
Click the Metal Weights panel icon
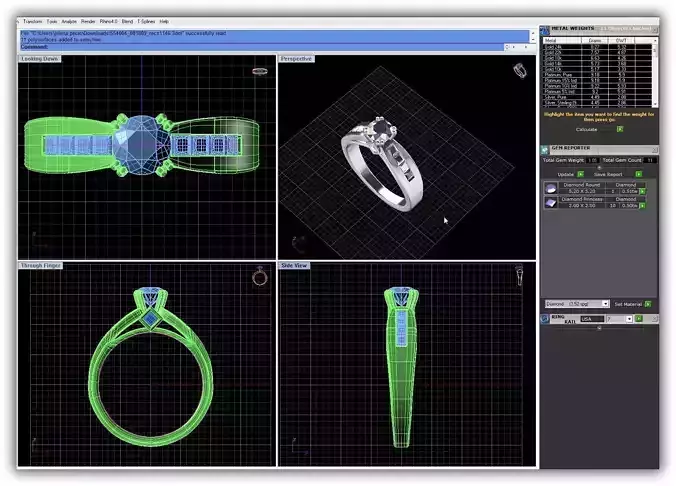point(545,29)
